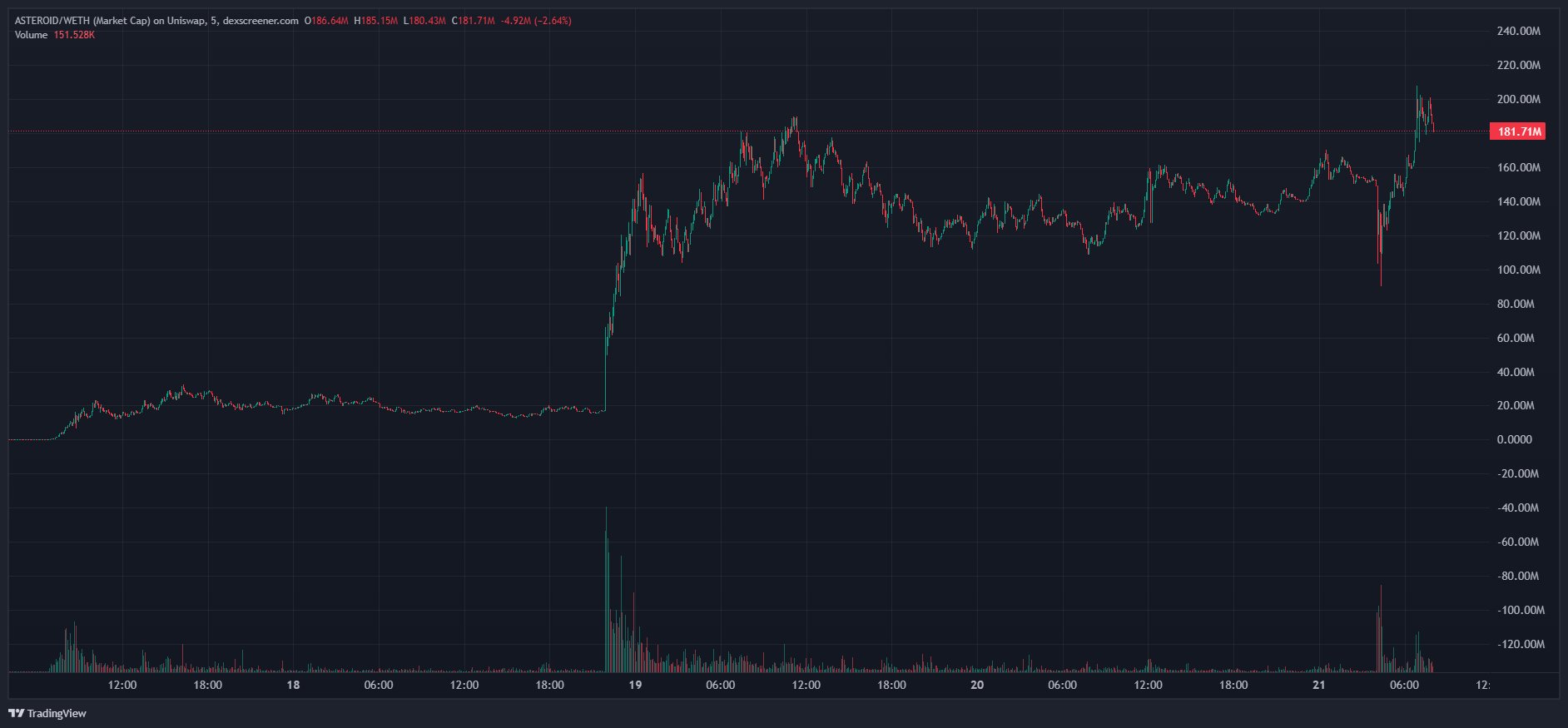This screenshot has height=728, width=1568.
Task: Click the open value O186.64M
Action: coord(326,21)
